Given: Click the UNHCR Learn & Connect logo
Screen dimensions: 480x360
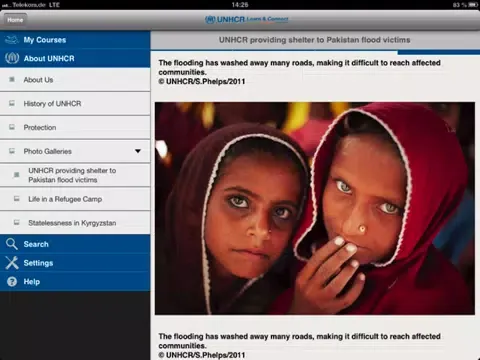Looking at the screenshot, I should (247, 20).
